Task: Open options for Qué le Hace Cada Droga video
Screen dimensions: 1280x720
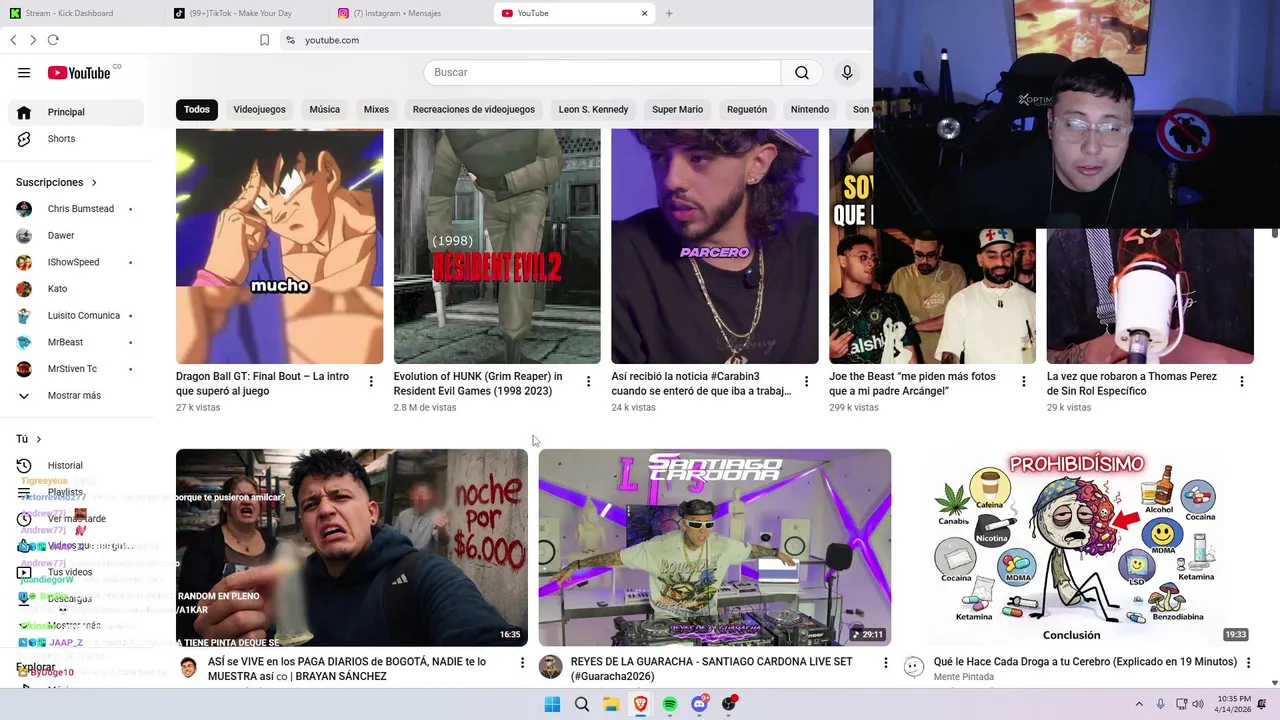Action: pos(1248,663)
